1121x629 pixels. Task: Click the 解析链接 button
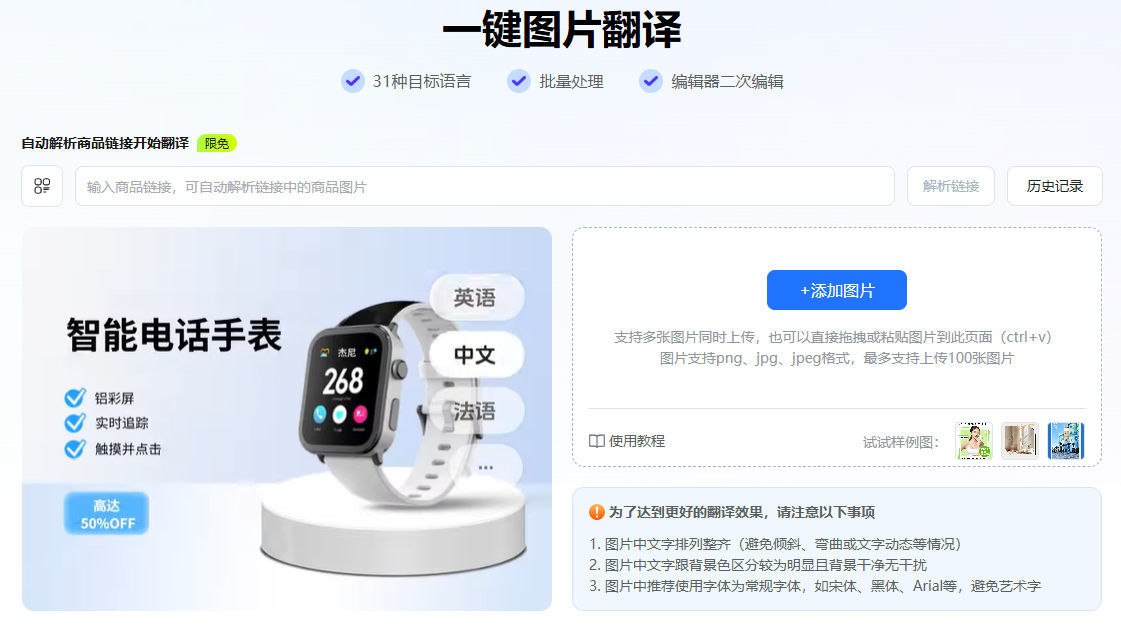click(951, 187)
